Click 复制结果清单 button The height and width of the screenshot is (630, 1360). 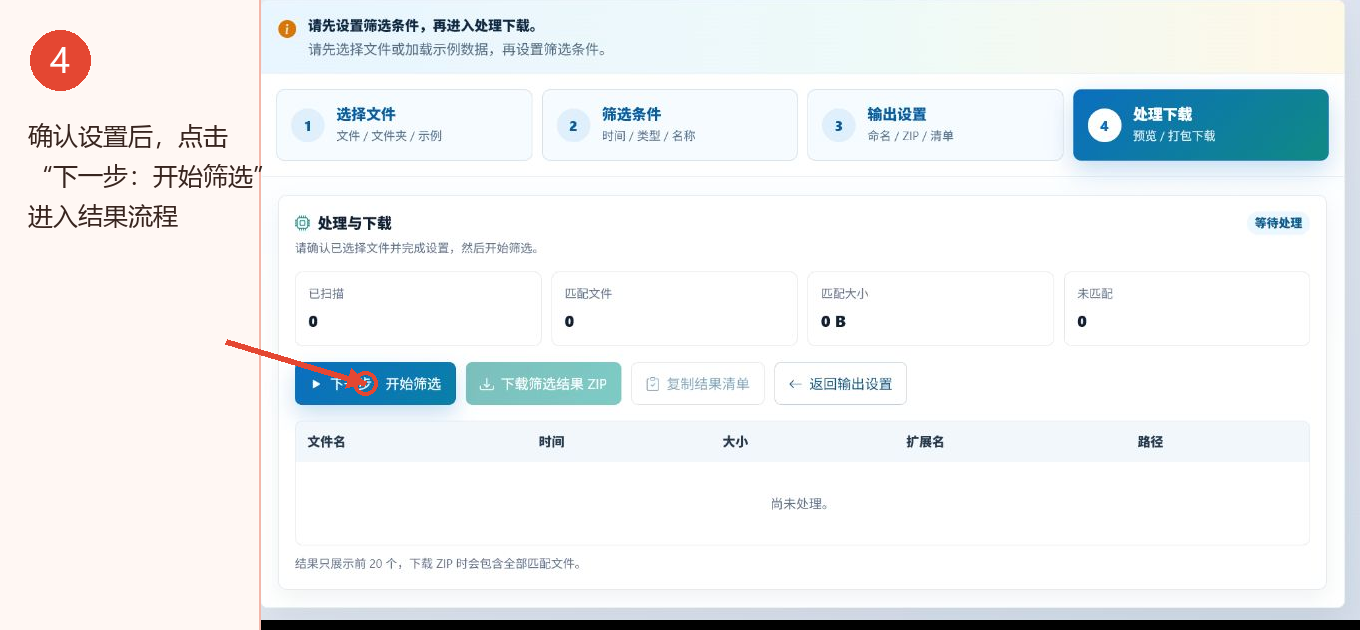point(697,384)
